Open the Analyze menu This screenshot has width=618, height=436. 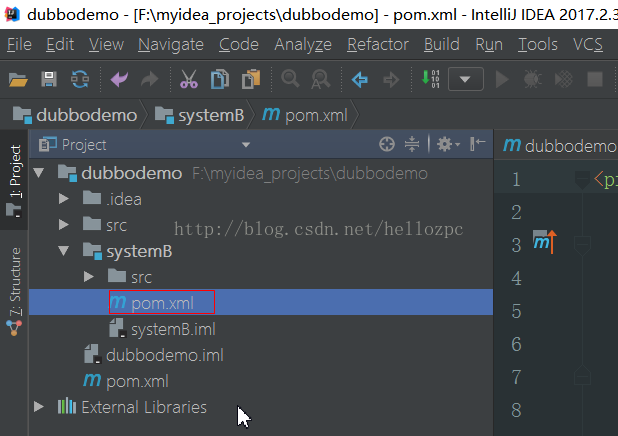(x=303, y=44)
